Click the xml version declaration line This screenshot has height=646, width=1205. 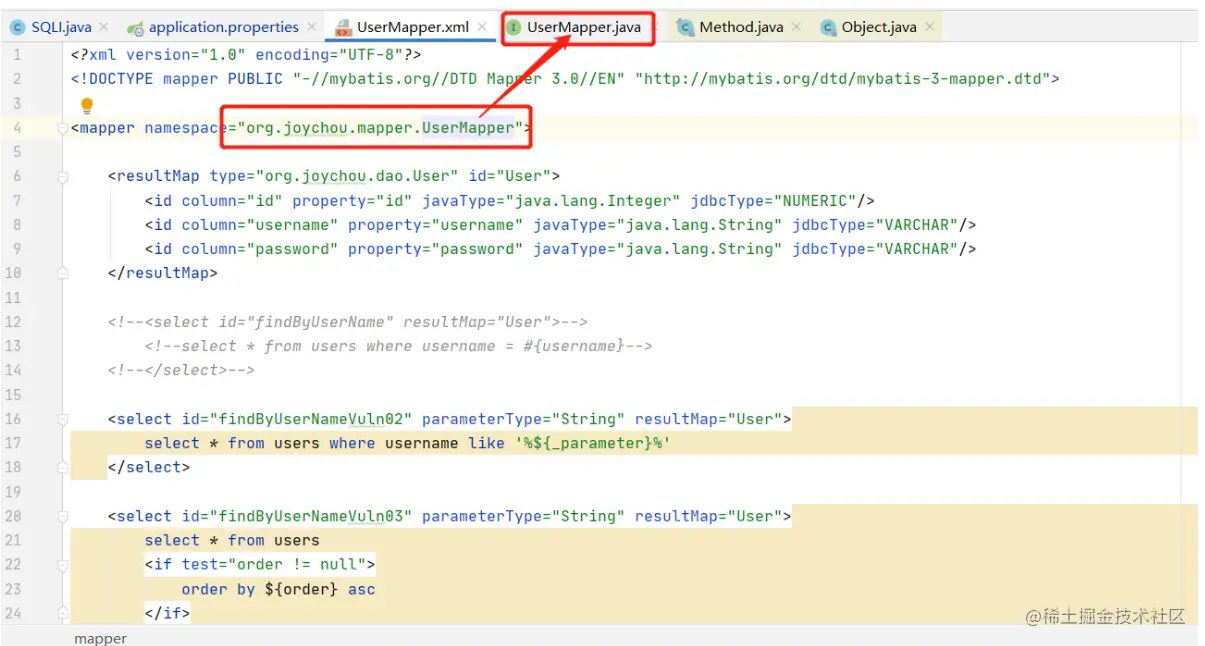tap(246, 54)
